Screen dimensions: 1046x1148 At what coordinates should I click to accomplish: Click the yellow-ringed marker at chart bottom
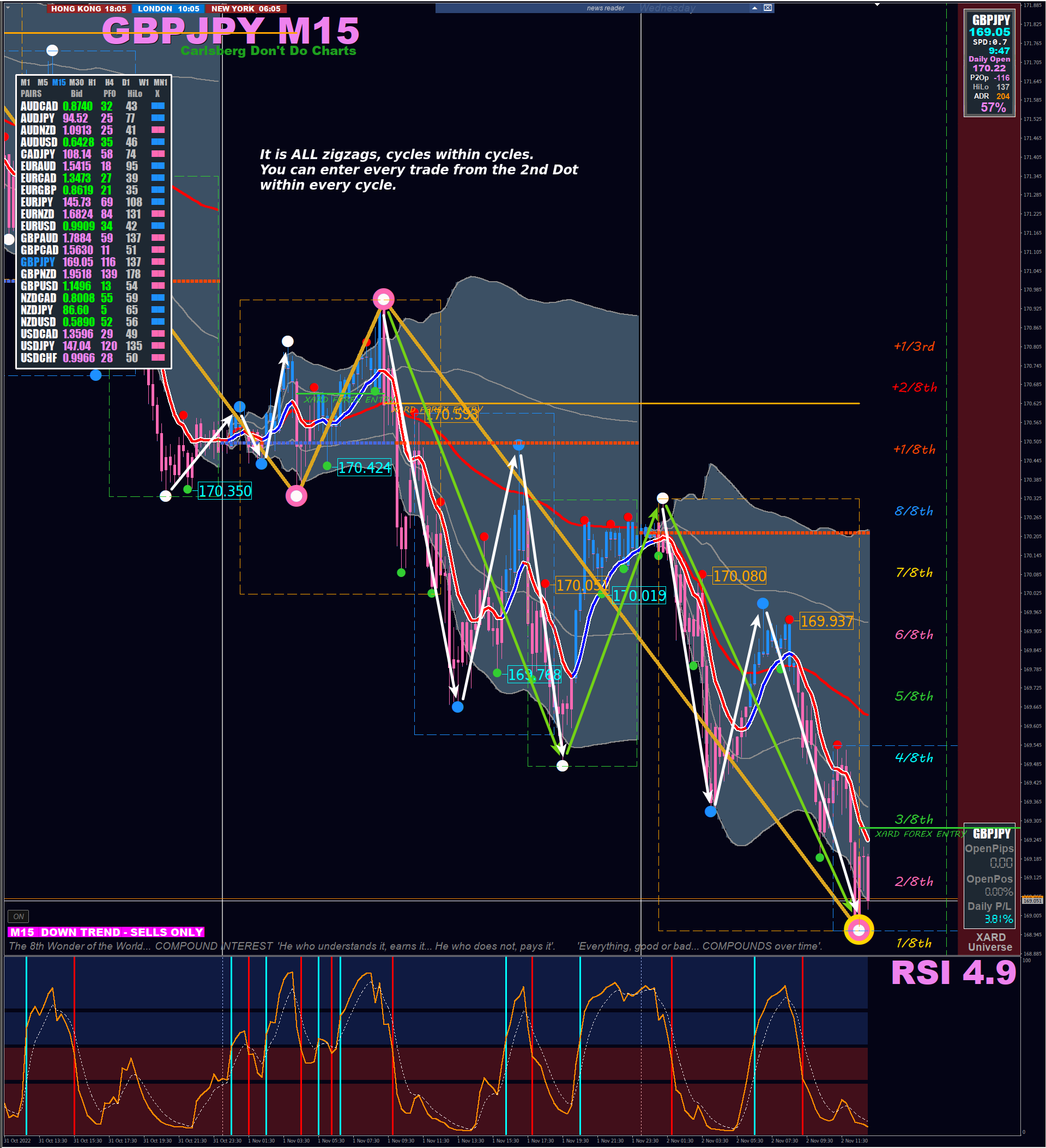[x=858, y=930]
